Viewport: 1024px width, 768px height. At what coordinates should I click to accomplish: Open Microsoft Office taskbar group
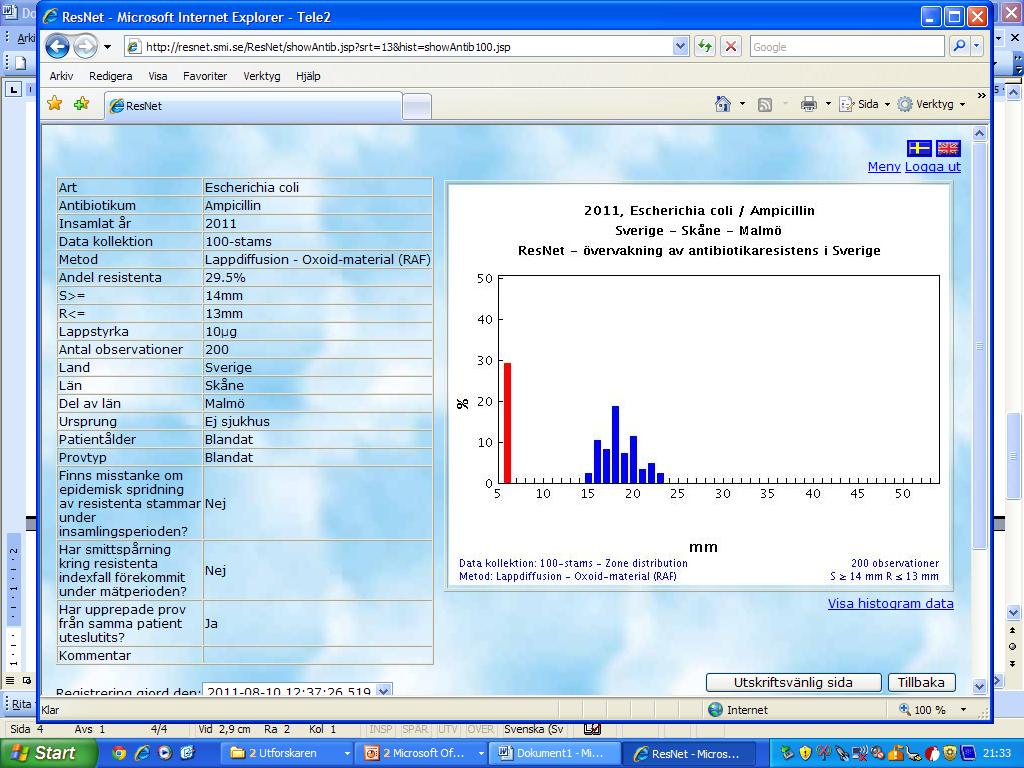coord(423,753)
